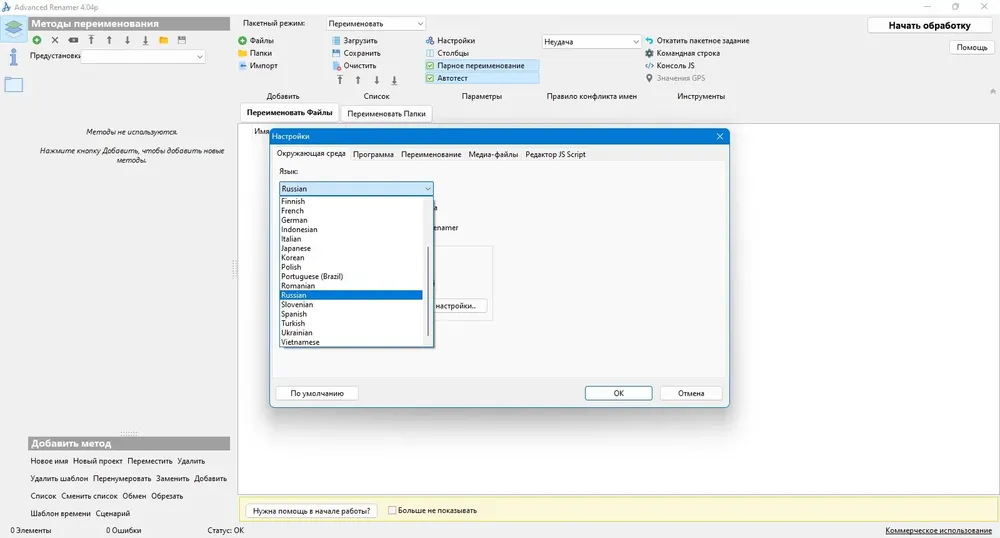The image size is (1000, 538).
Task: Open the blue info panel icon in sidebar
Action: point(13,57)
